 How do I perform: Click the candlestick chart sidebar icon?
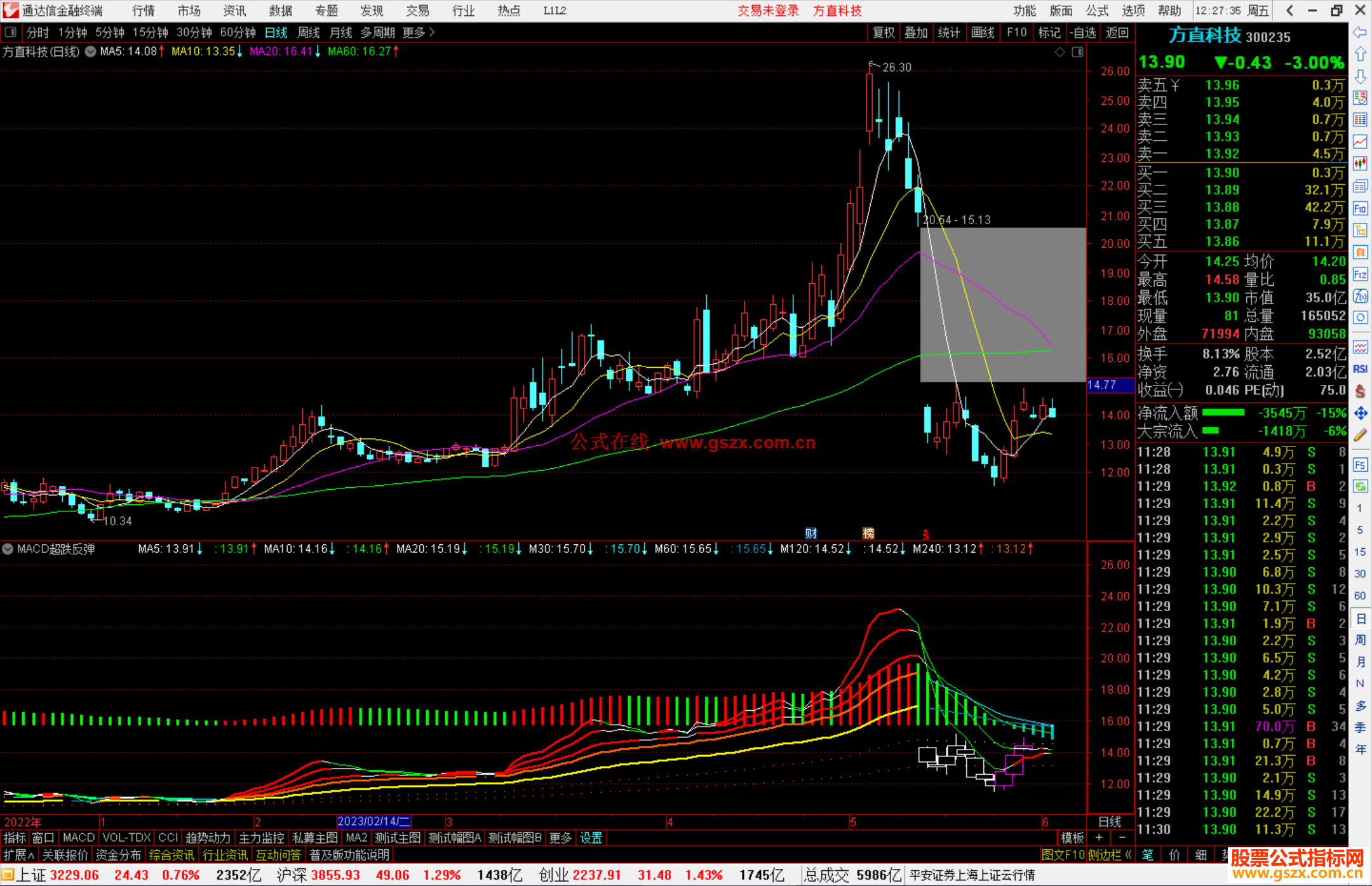(x=1360, y=164)
